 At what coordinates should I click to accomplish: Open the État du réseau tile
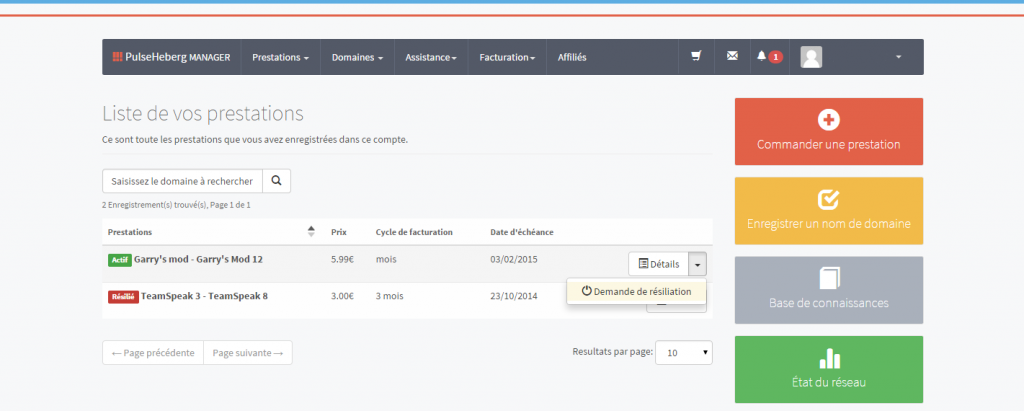(828, 369)
